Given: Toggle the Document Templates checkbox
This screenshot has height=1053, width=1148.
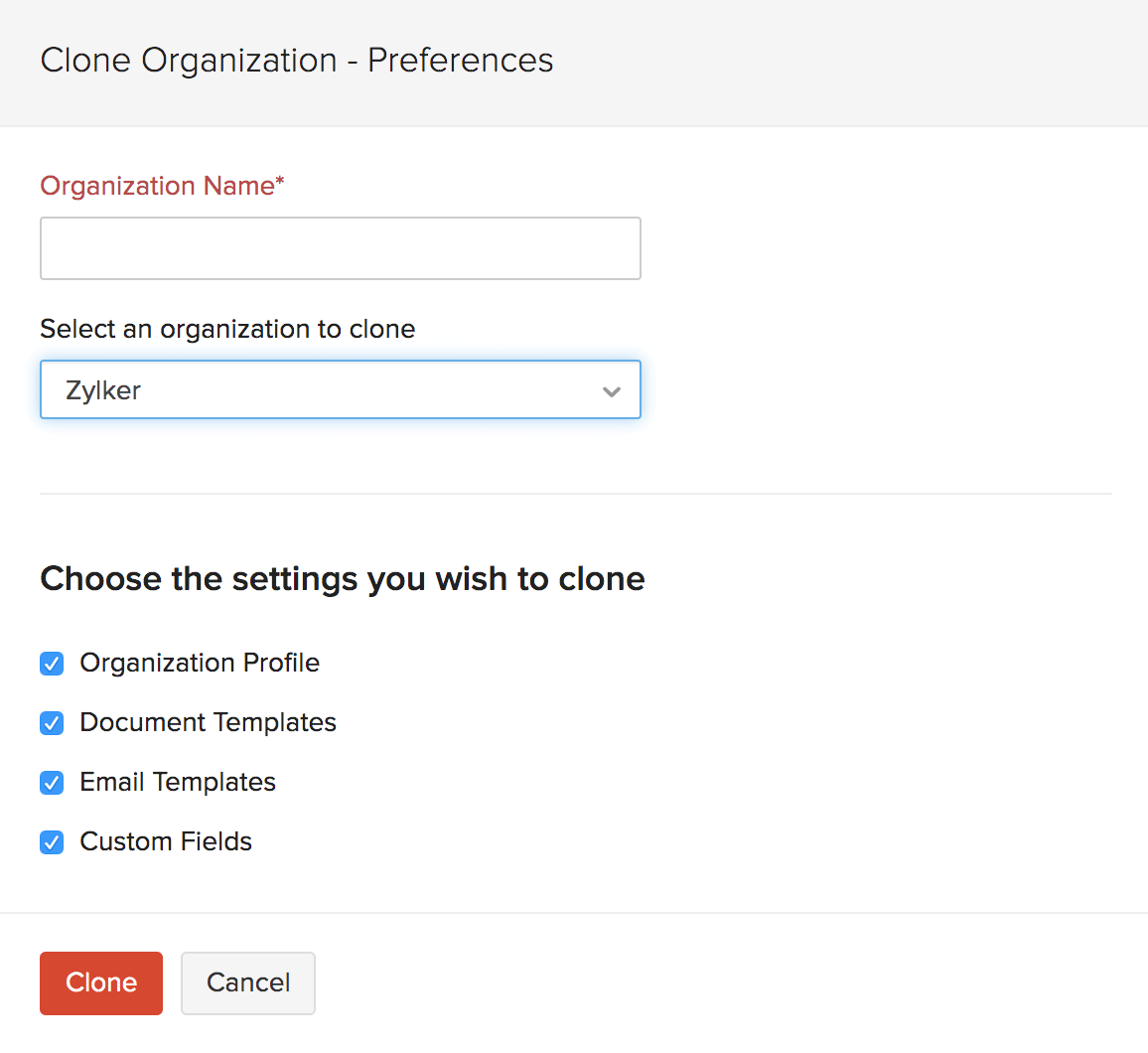Looking at the screenshot, I should (52, 723).
